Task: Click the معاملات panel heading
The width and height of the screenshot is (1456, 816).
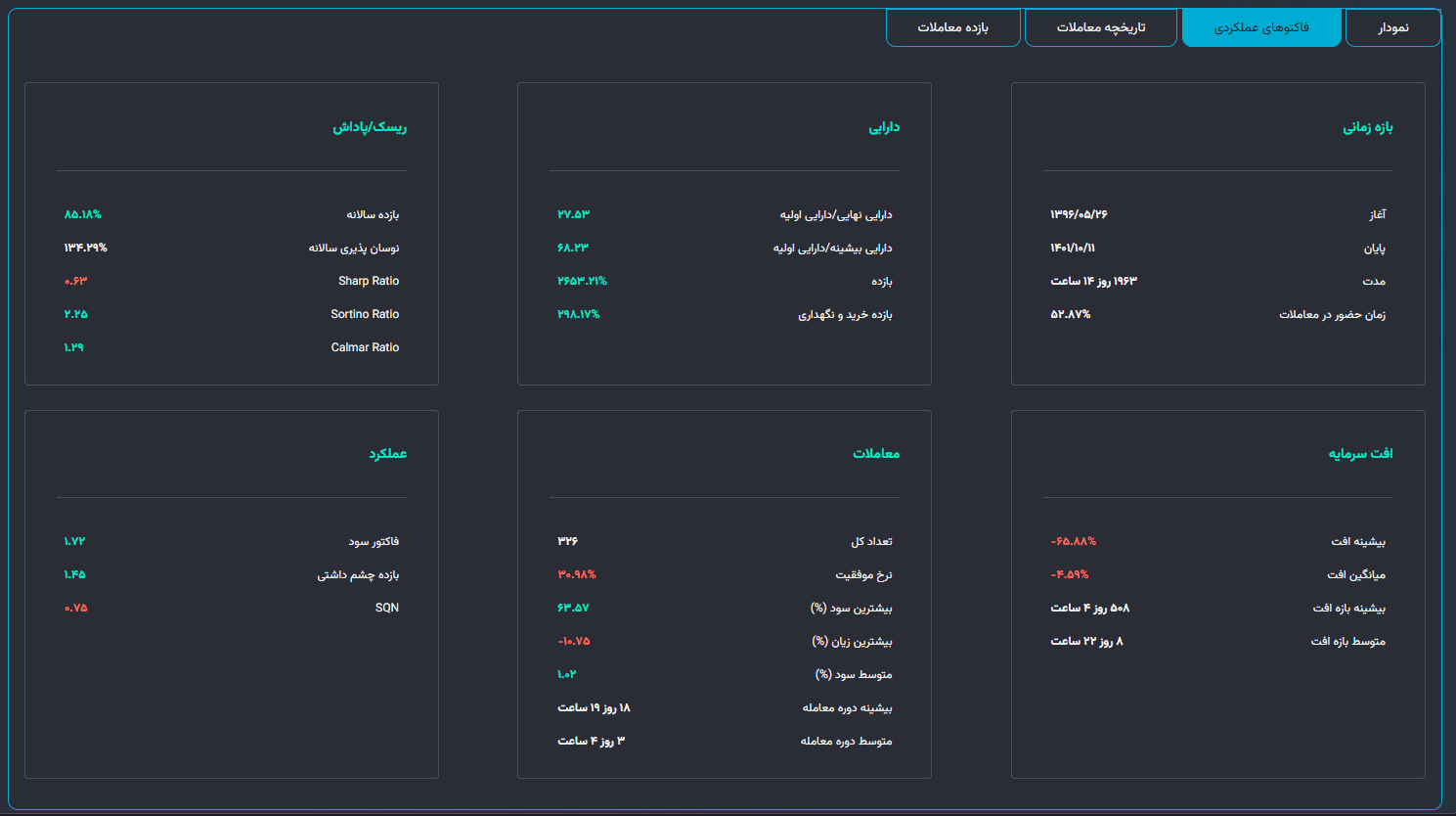Action: tap(876, 454)
